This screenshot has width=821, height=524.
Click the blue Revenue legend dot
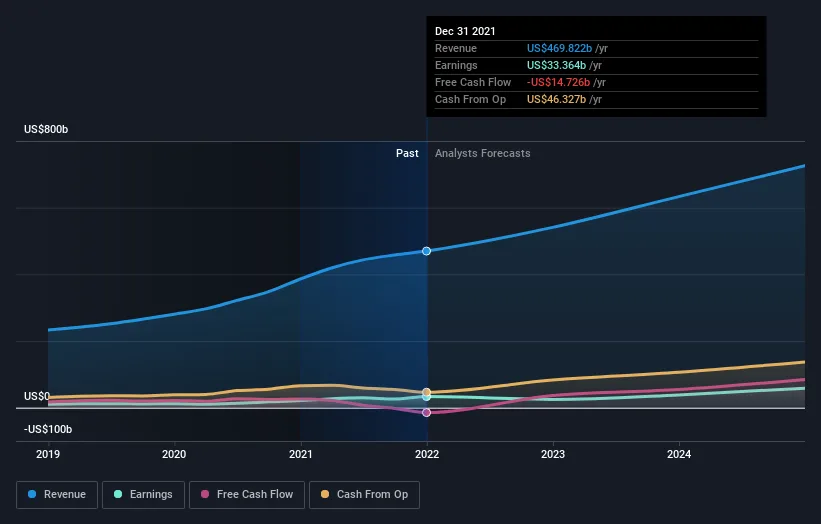32,494
